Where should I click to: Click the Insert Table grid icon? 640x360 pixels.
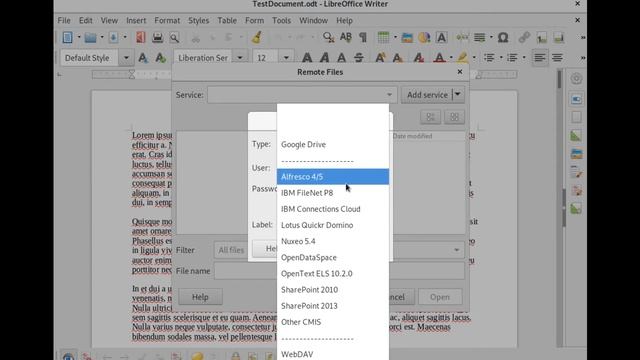(383, 38)
